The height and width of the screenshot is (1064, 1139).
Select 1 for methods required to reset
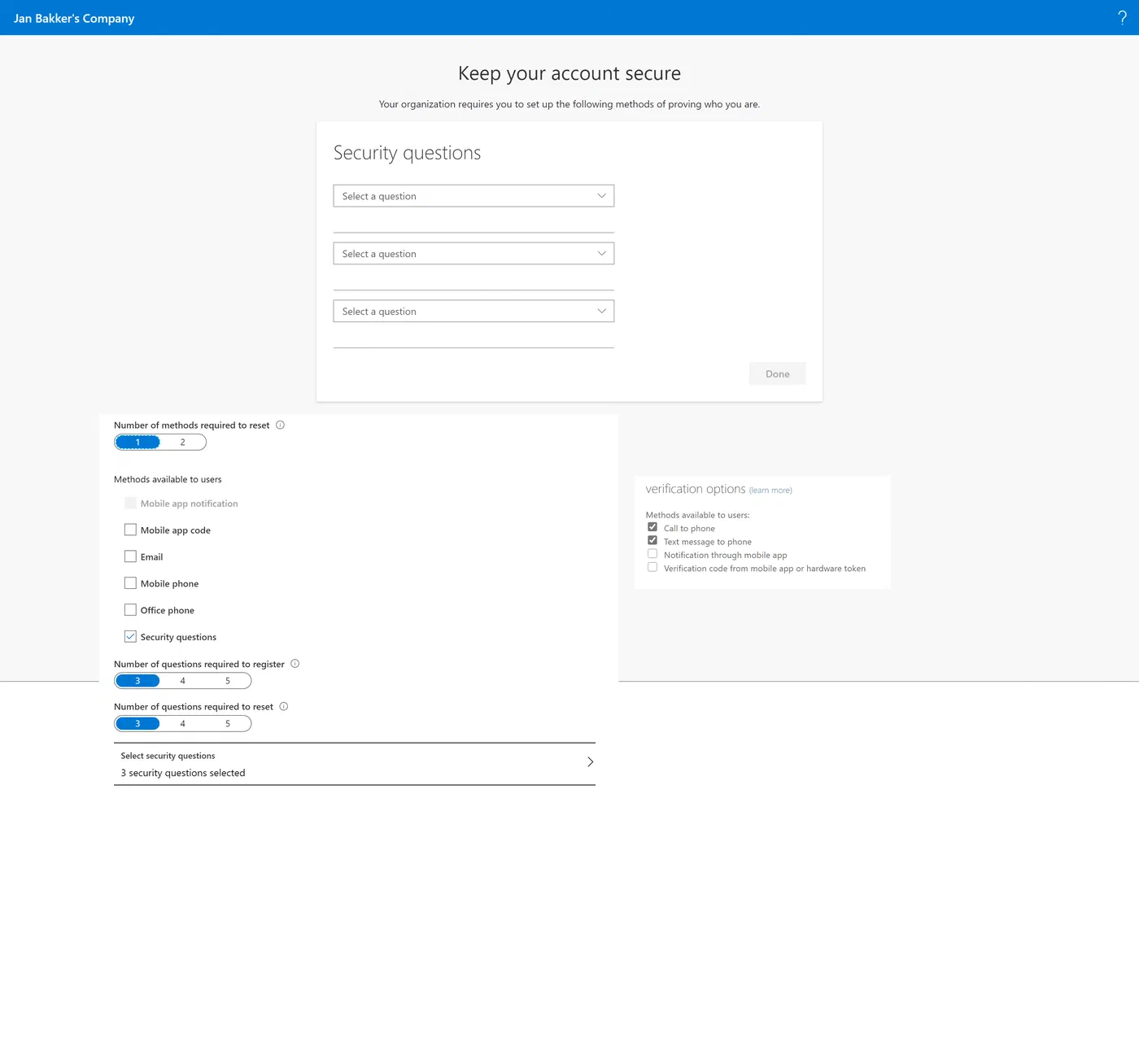click(x=137, y=443)
